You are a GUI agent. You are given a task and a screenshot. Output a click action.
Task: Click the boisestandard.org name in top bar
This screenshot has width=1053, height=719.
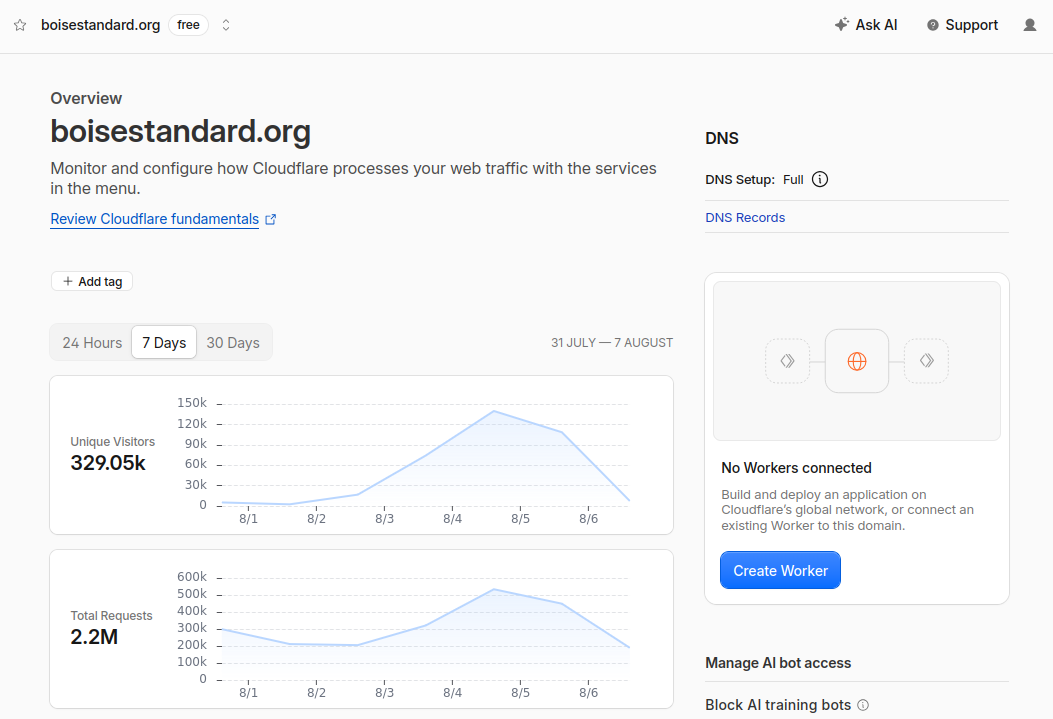[101, 25]
